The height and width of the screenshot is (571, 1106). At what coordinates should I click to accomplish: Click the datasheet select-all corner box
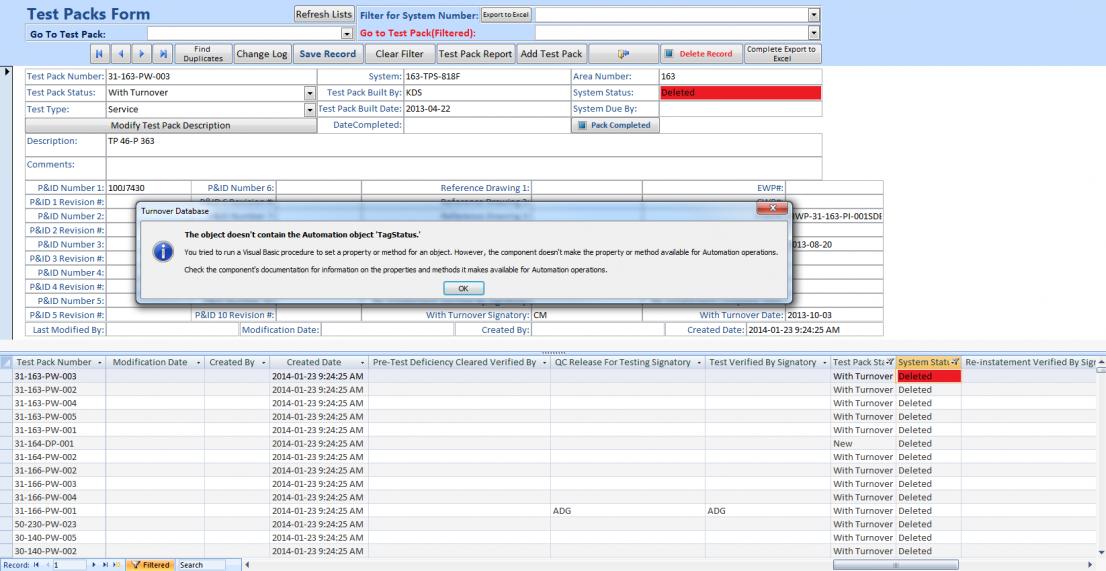pos(7,362)
